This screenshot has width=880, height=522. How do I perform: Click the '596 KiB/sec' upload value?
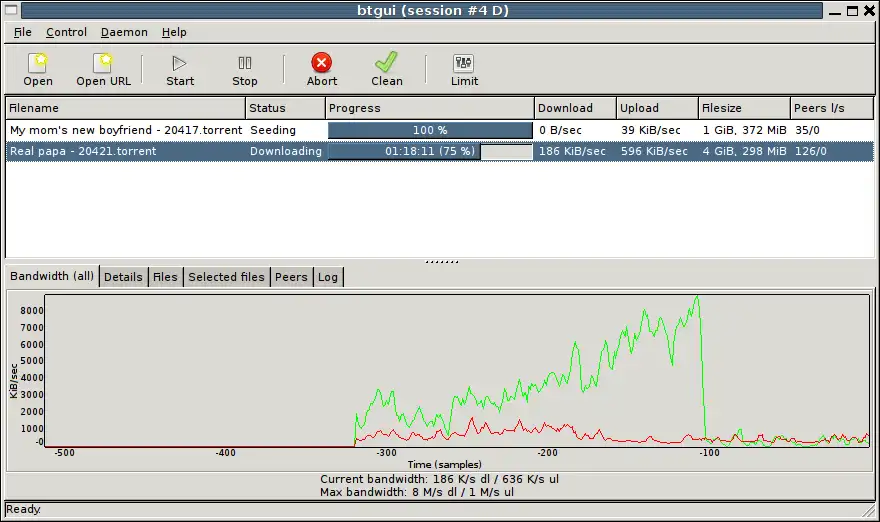click(x=654, y=151)
